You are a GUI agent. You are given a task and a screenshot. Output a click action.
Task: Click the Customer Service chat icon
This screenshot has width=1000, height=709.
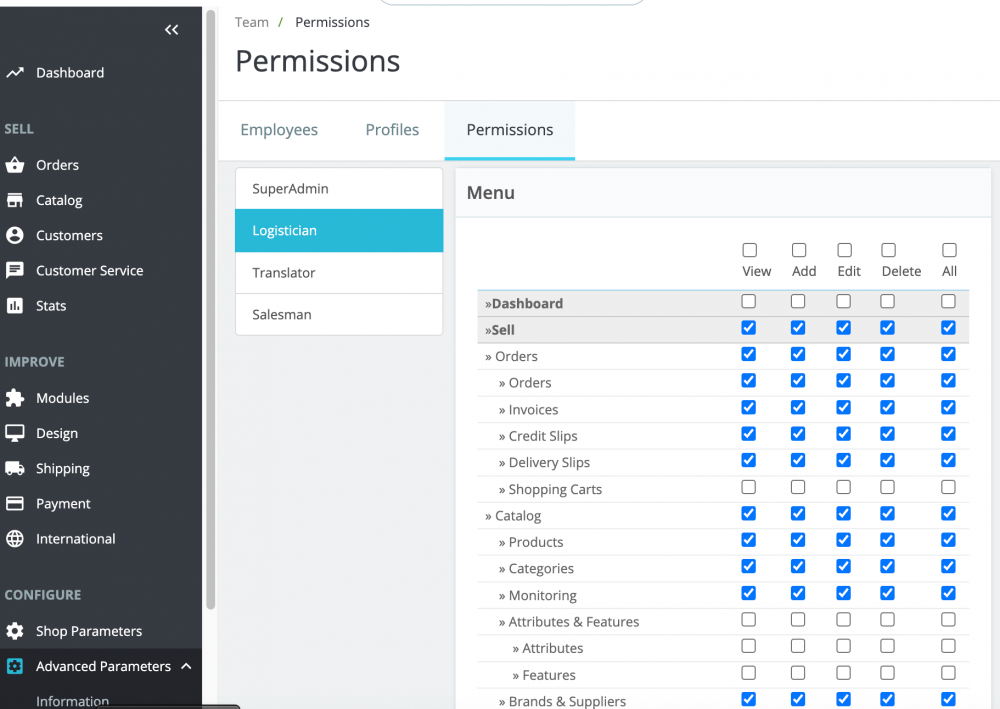coord(15,270)
